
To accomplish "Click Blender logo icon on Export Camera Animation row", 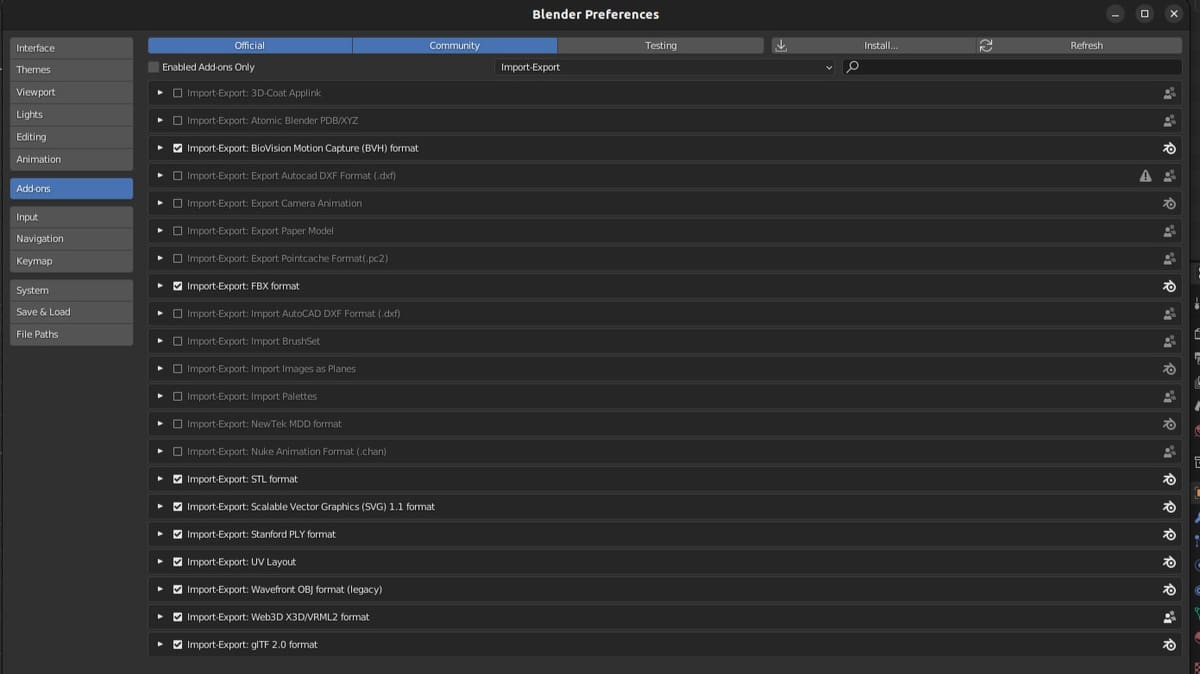I will coord(1169,203).
